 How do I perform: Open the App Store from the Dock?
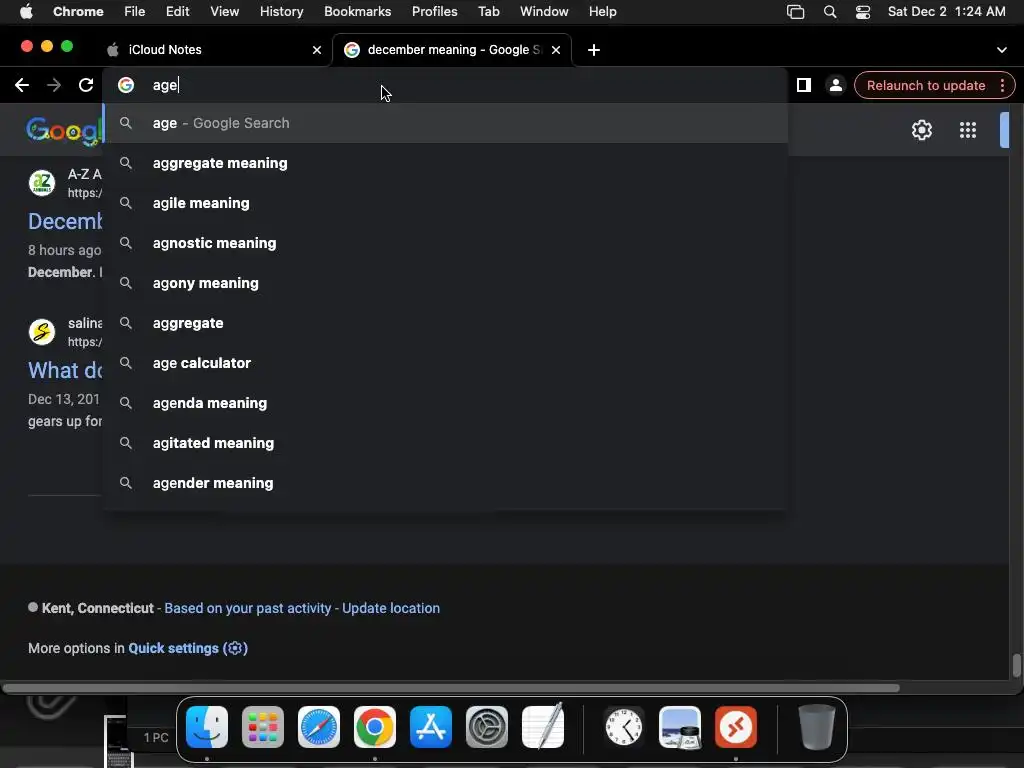click(431, 727)
